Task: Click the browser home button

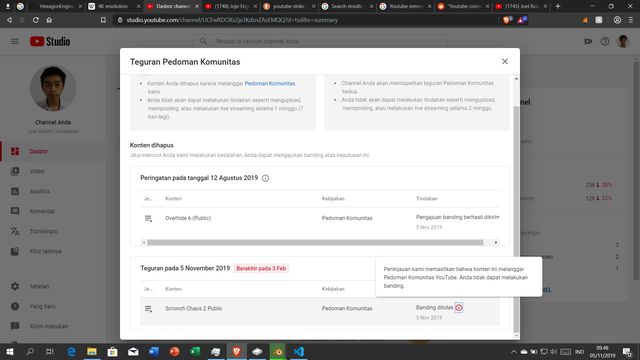Action: coord(49,20)
